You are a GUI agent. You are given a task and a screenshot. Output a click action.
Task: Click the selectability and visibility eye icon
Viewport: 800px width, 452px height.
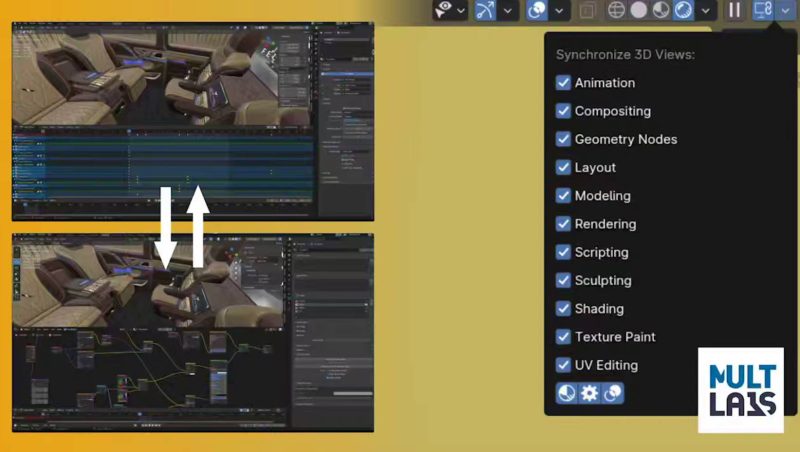click(x=444, y=10)
